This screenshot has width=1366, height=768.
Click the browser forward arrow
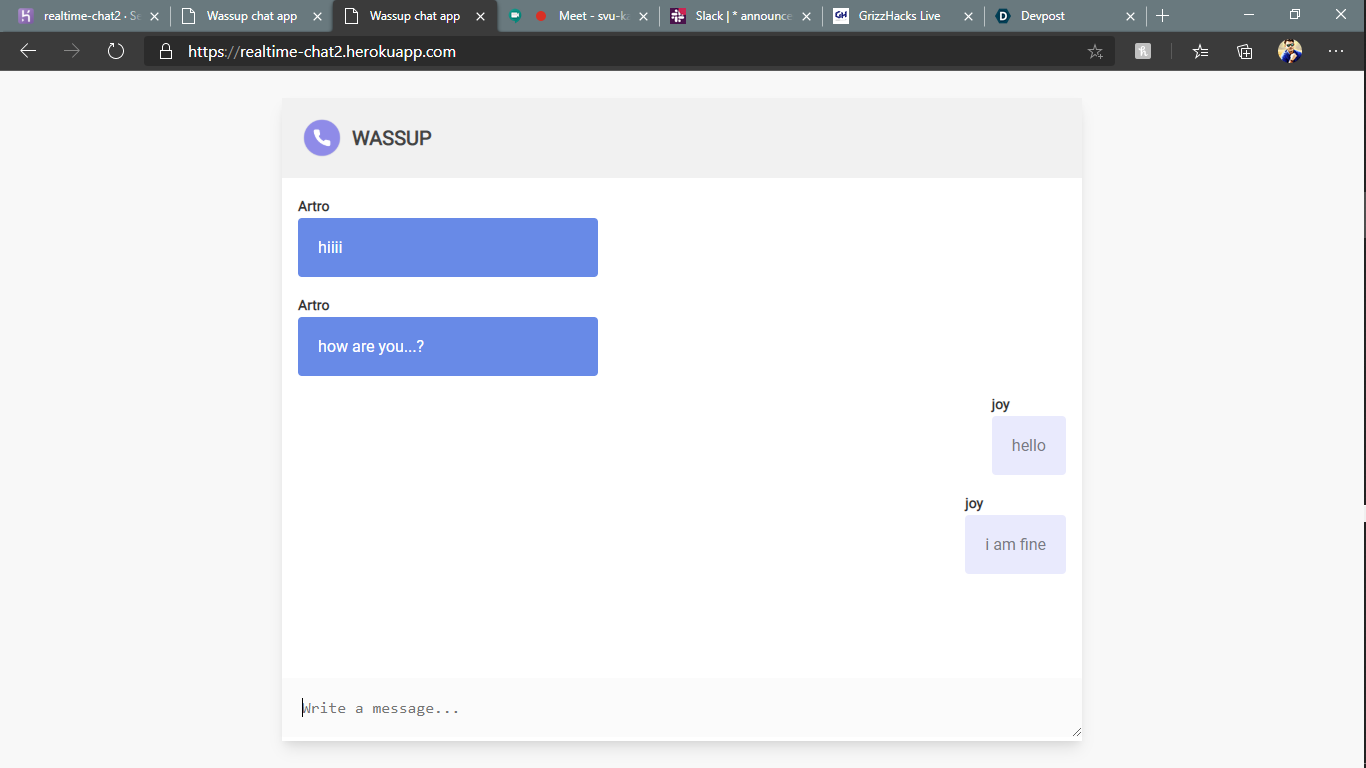point(72,51)
